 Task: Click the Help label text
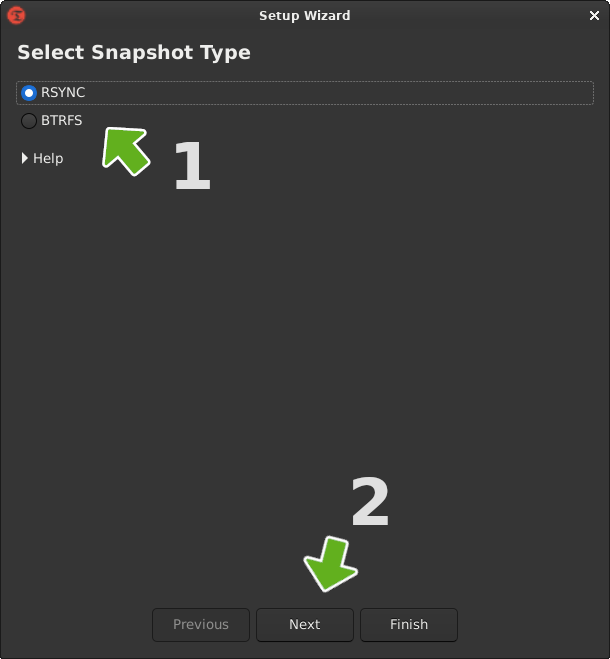(x=48, y=158)
